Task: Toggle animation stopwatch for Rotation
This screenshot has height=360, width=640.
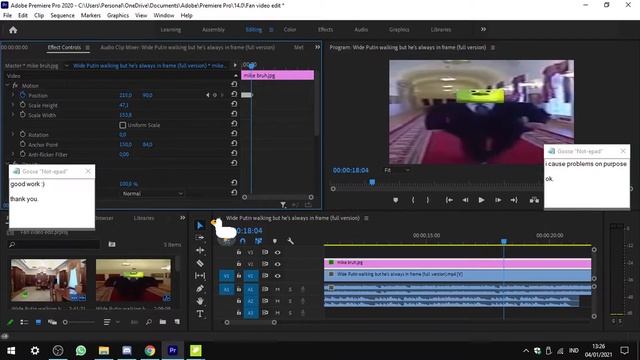Action: (x=23, y=134)
